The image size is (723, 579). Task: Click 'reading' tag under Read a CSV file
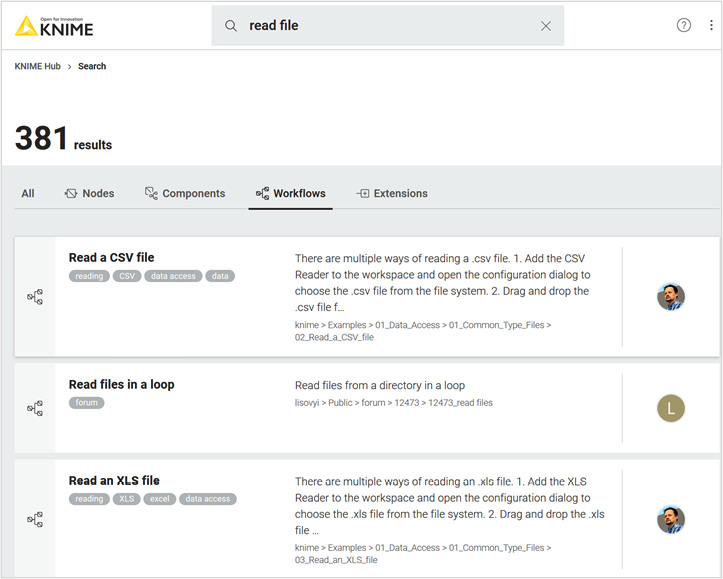click(x=89, y=276)
